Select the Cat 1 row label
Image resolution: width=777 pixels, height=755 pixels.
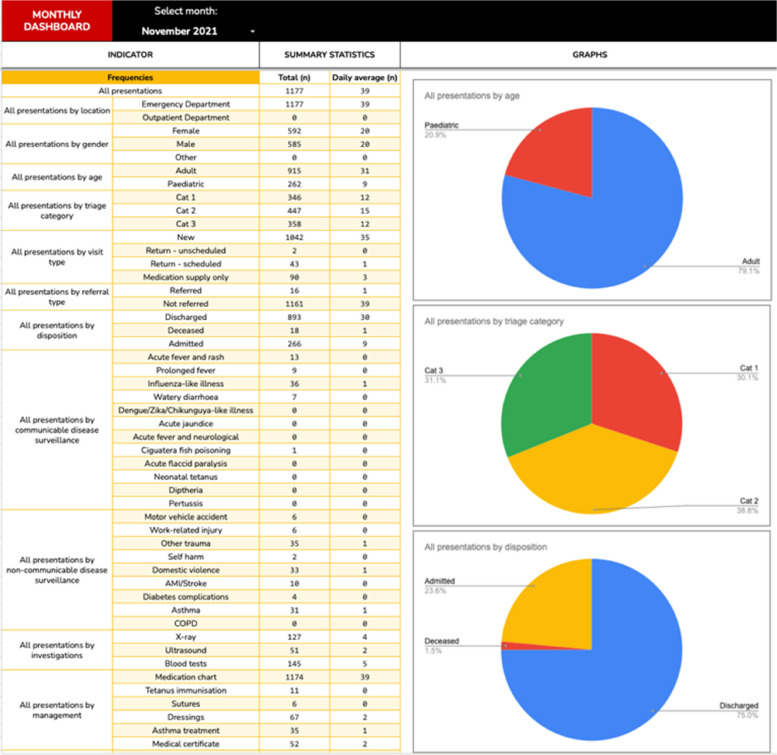pyautogui.click(x=186, y=197)
